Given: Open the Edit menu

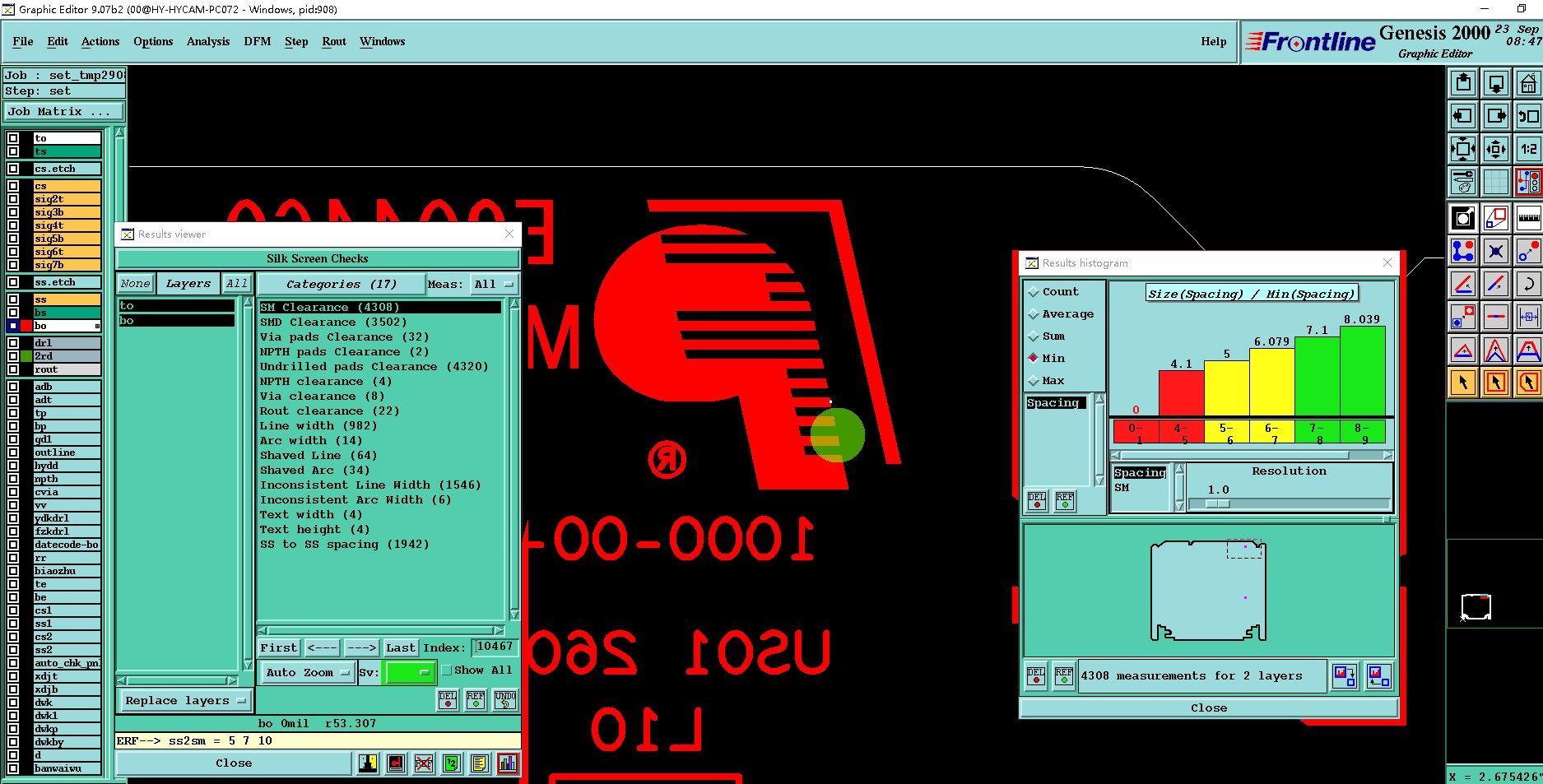Looking at the screenshot, I should pyautogui.click(x=58, y=42).
